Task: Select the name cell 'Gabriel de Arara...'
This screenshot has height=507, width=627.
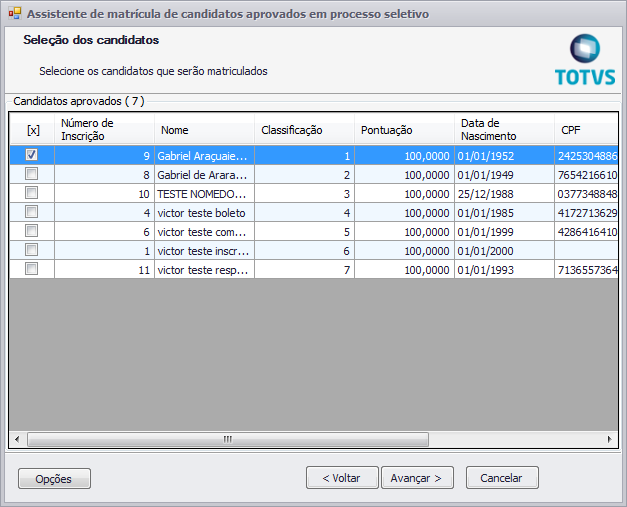Action: click(204, 175)
